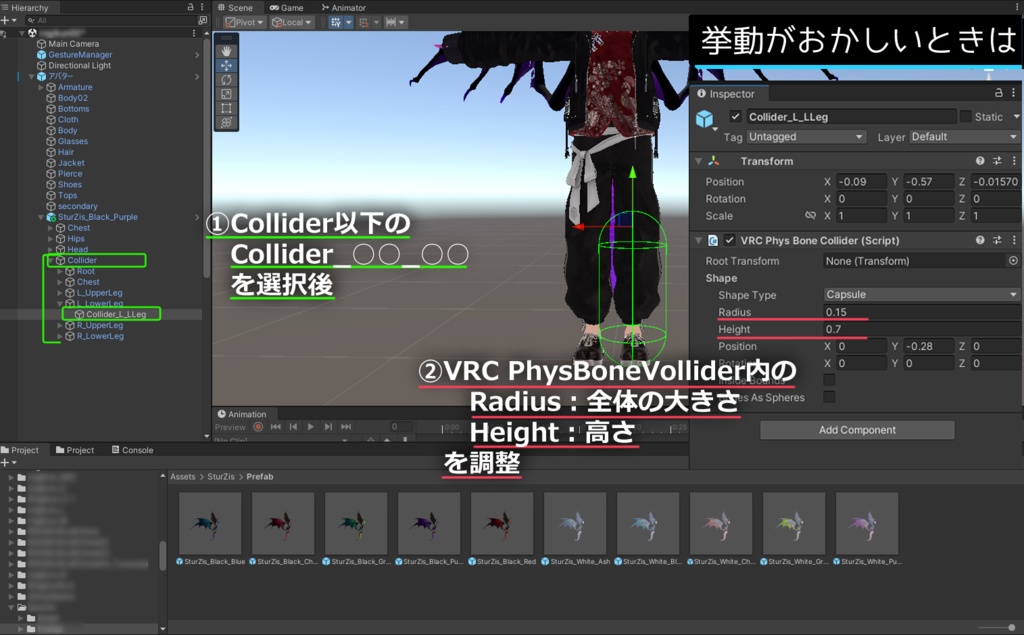The image size is (1024, 635).
Task: Enable the Static checkbox
Action: [965, 116]
